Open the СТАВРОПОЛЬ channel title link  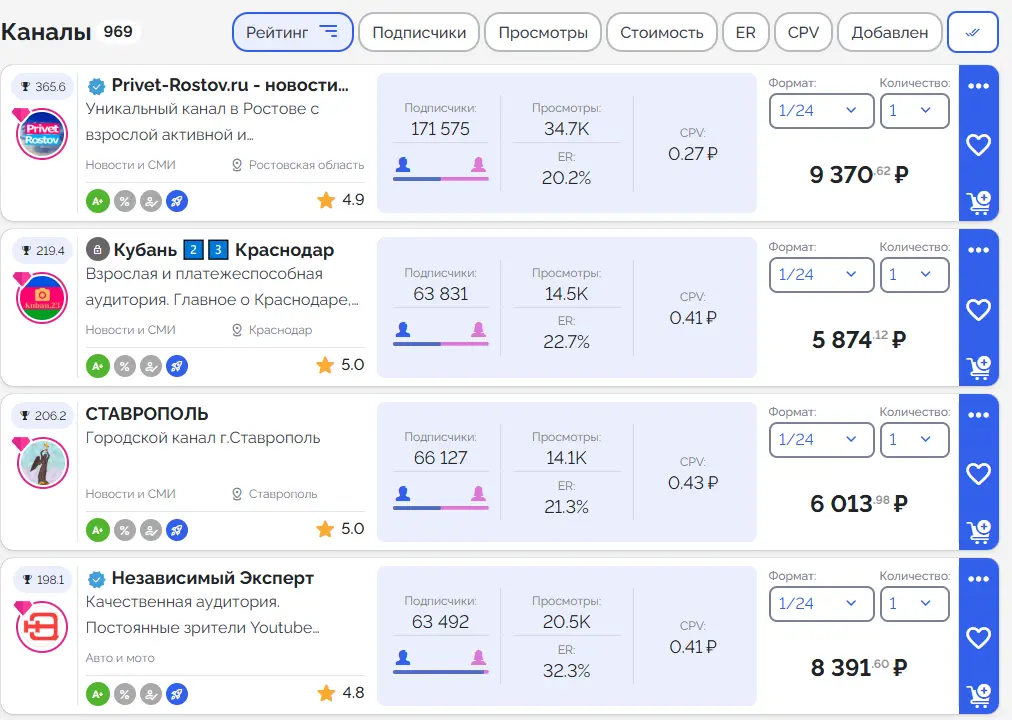tap(147, 414)
